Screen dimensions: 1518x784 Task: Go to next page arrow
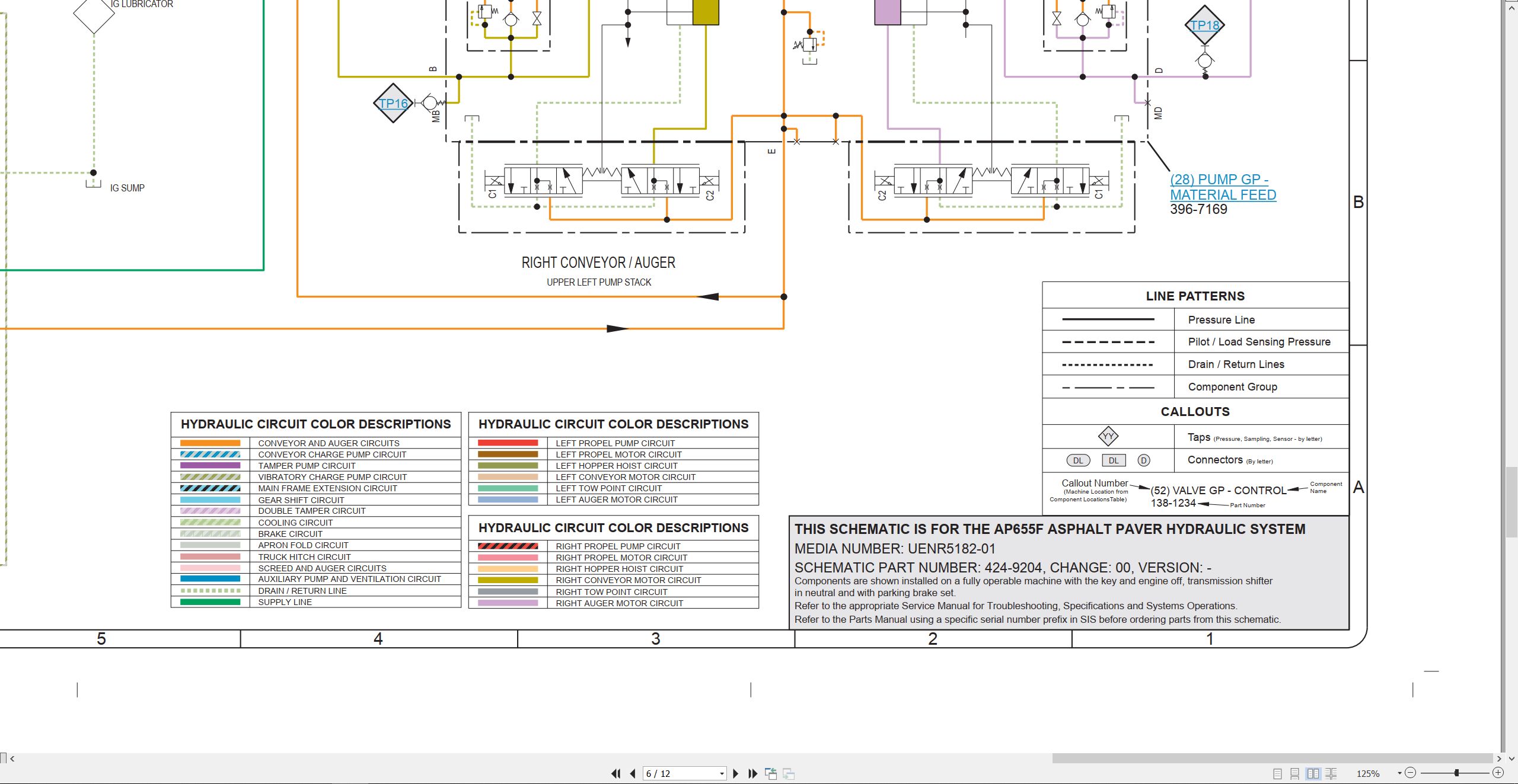(736, 773)
